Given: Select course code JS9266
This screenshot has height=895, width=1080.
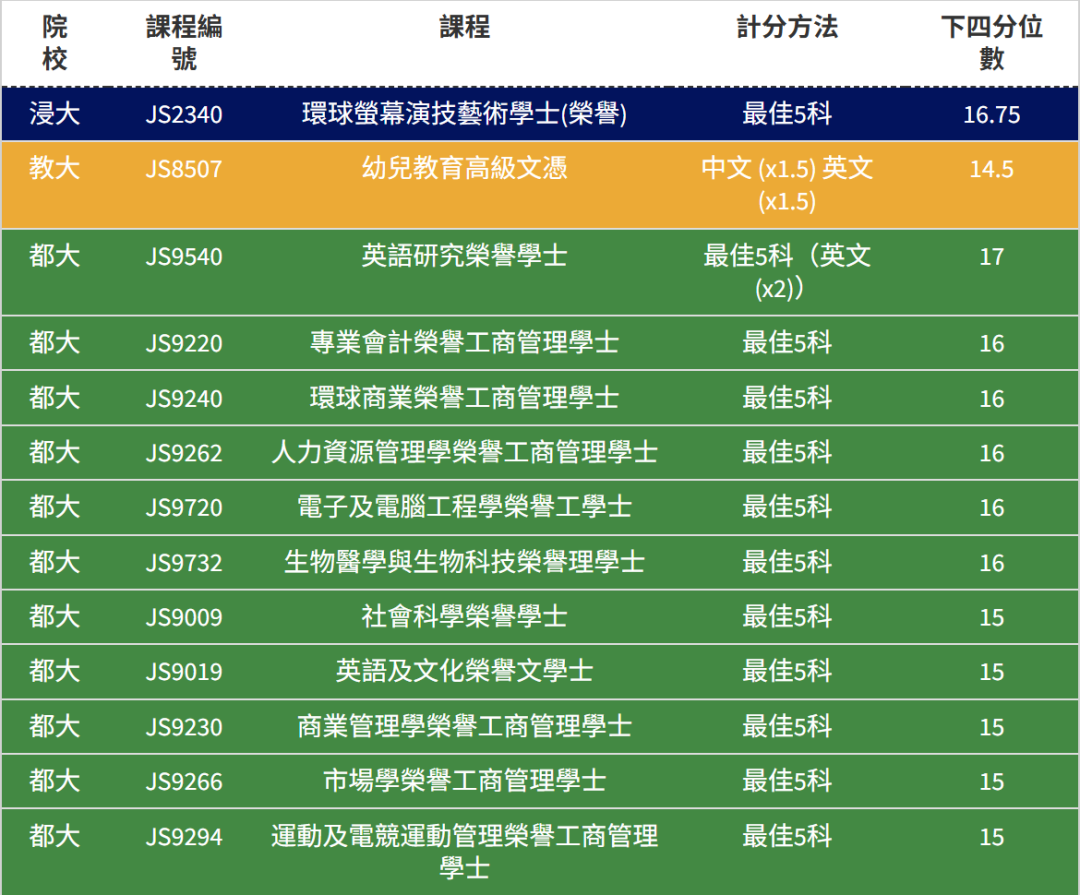Looking at the screenshot, I should [184, 781].
